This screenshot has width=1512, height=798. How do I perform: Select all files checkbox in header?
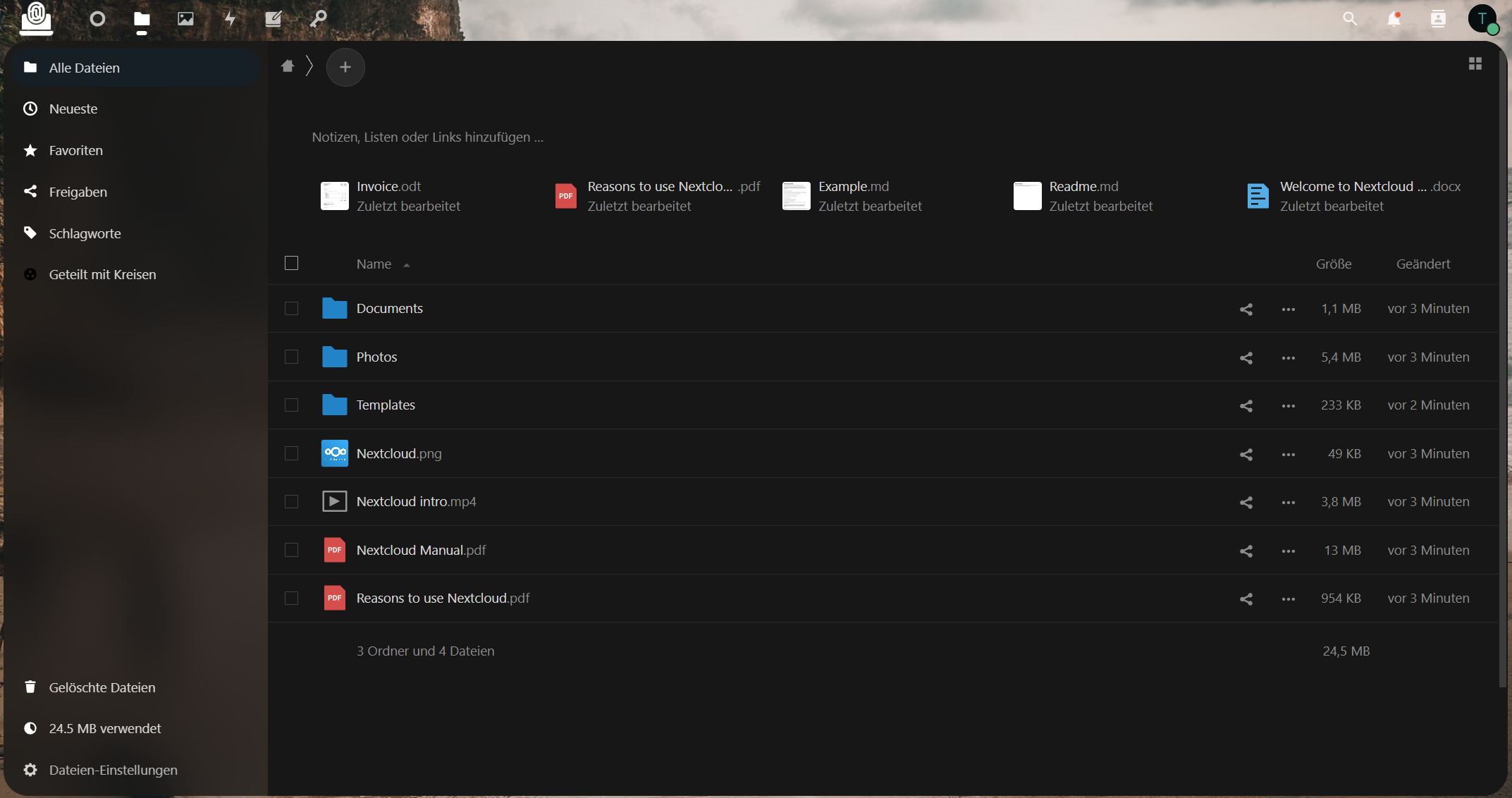[291, 264]
